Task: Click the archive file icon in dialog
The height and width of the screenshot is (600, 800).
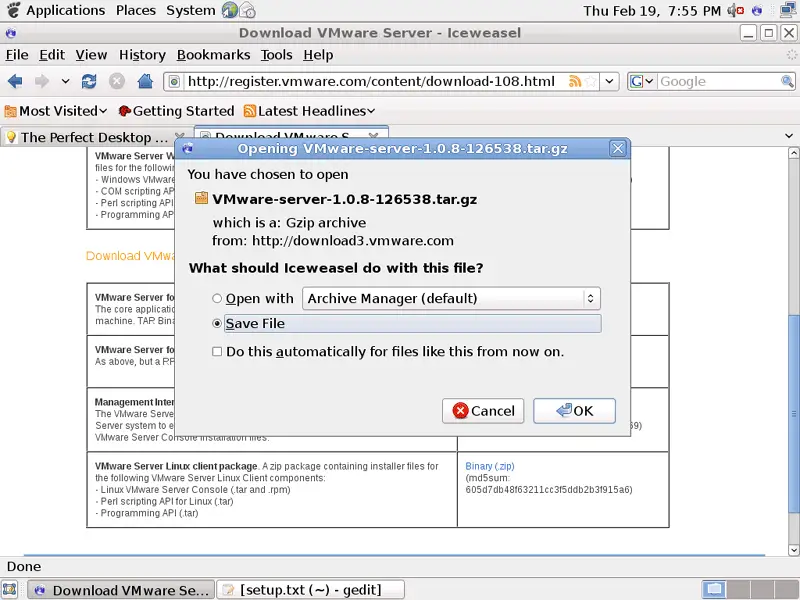Action: (202, 198)
